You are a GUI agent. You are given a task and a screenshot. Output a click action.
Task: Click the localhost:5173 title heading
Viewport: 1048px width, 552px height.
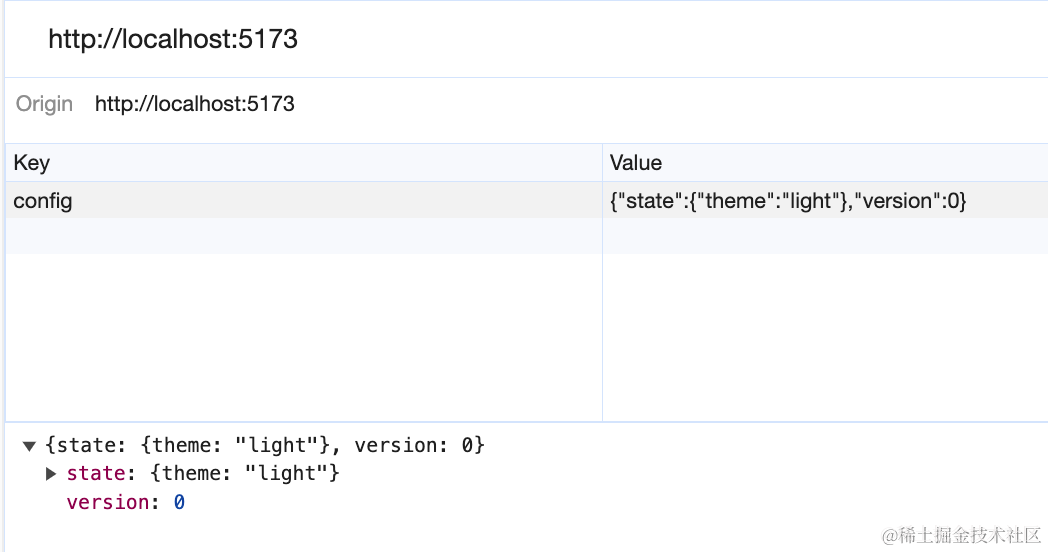[x=173, y=39]
